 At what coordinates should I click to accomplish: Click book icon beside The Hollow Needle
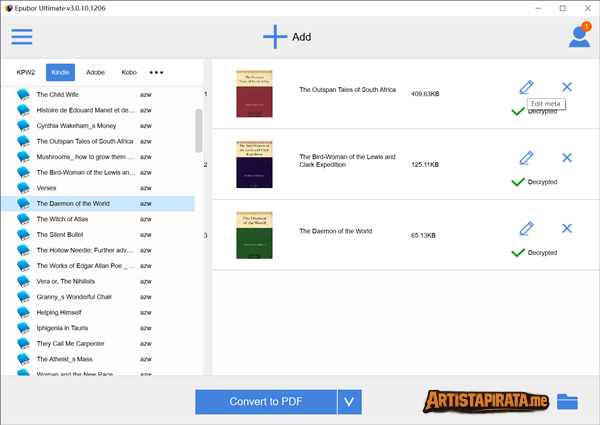tap(23, 250)
